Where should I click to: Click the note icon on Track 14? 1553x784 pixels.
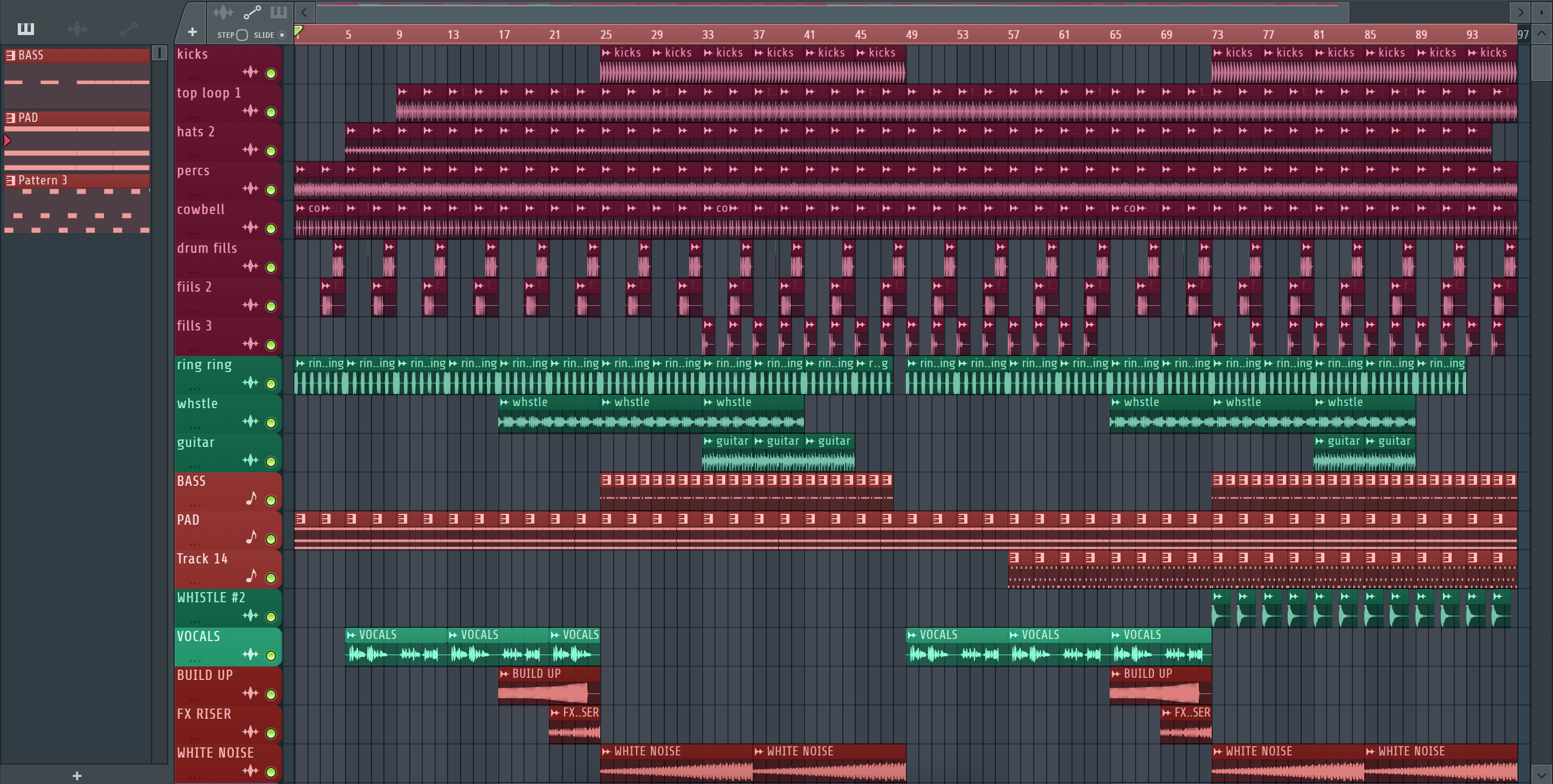[x=251, y=576]
